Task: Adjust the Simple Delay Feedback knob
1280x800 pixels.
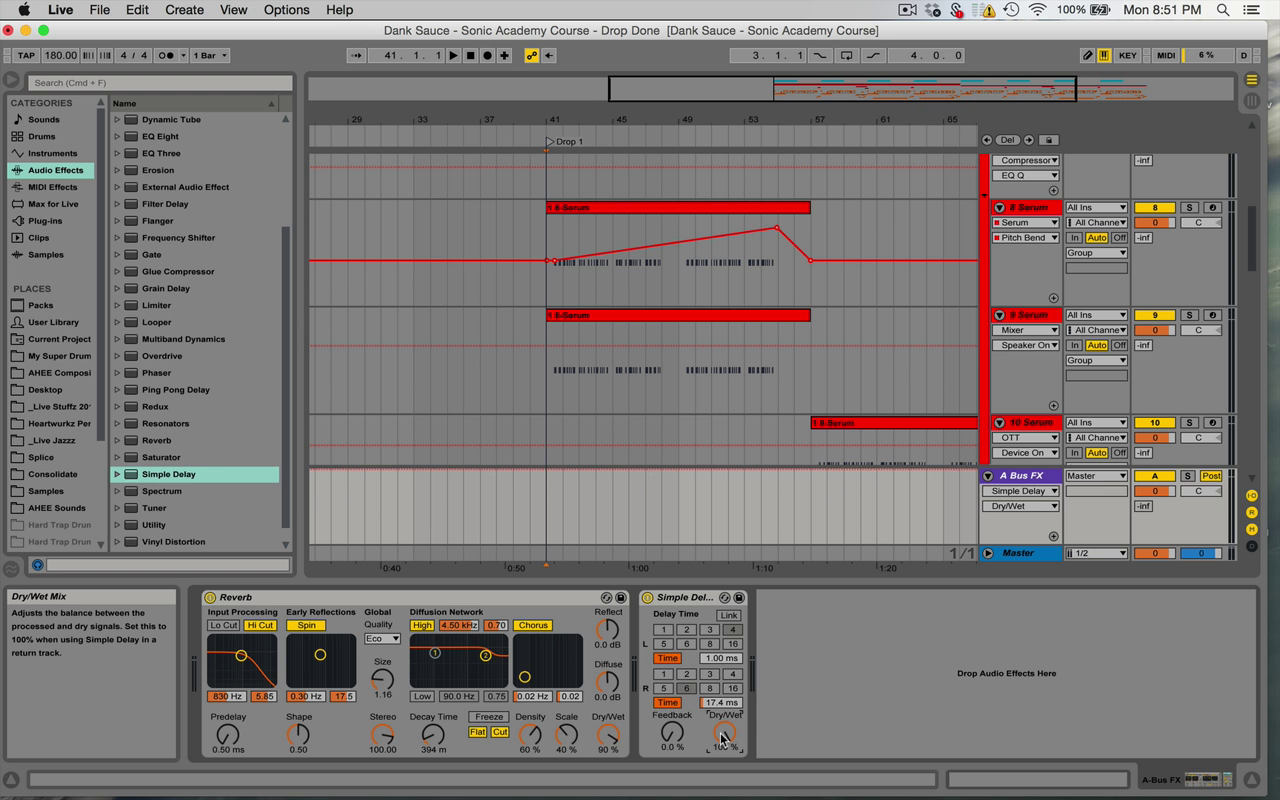Action: pyautogui.click(x=672, y=732)
